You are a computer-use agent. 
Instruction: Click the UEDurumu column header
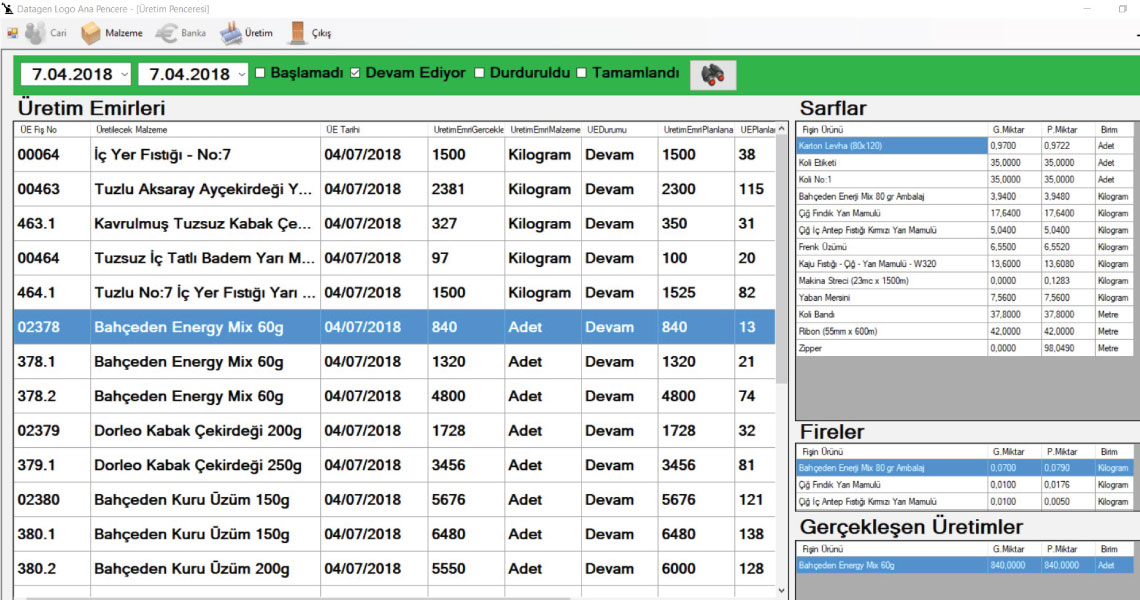pyautogui.click(x=619, y=129)
